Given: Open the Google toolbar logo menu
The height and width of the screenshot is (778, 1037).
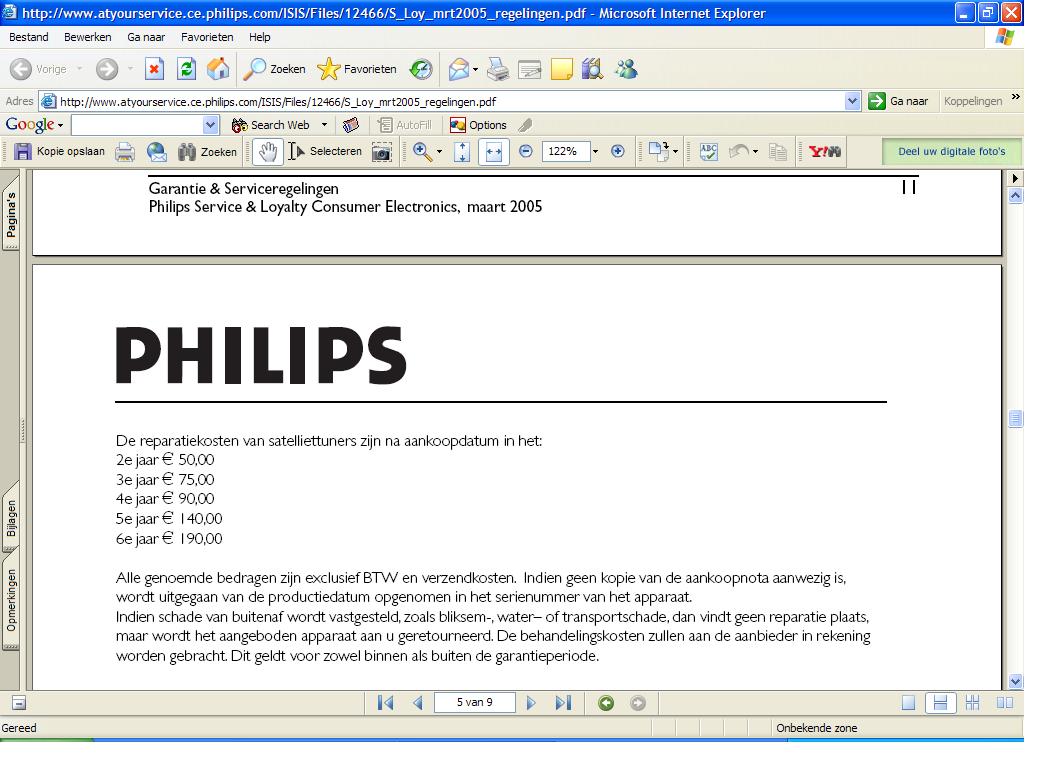Looking at the screenshot, I should 34,124.
